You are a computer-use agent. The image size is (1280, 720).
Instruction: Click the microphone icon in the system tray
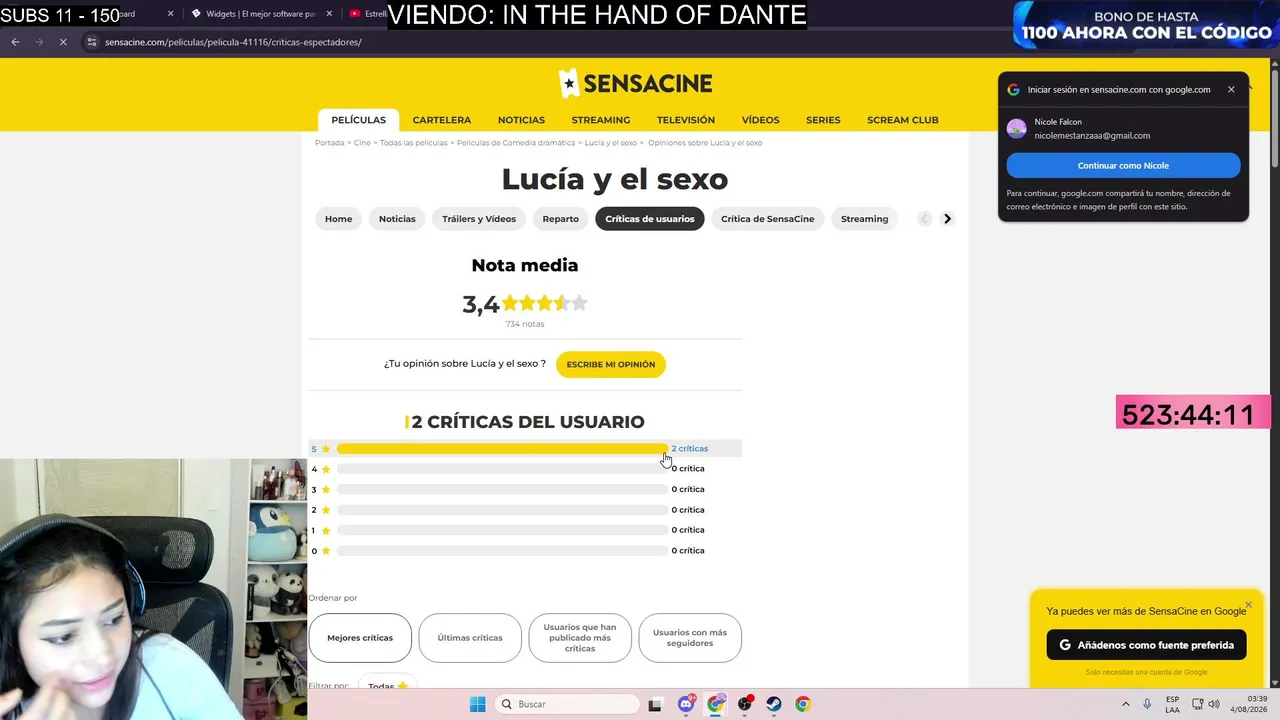click(1148, 704)
